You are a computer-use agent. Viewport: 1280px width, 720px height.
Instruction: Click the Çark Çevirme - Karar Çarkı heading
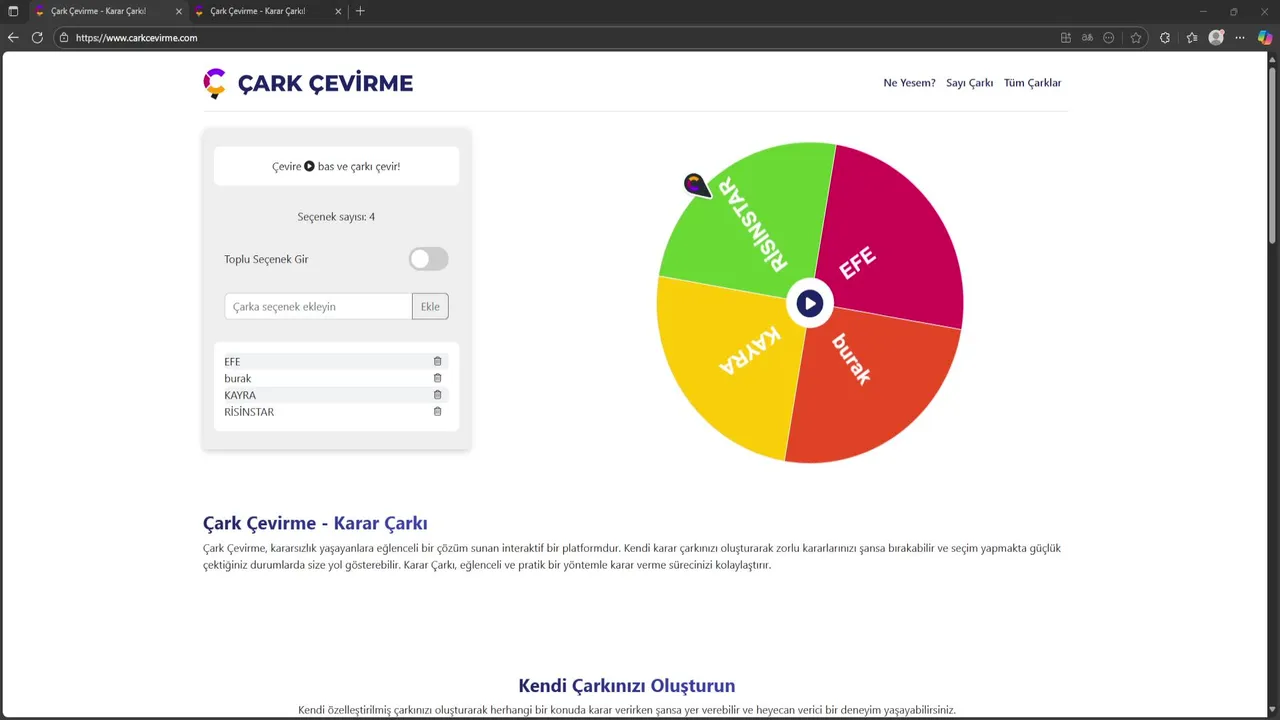pos(315,523)
